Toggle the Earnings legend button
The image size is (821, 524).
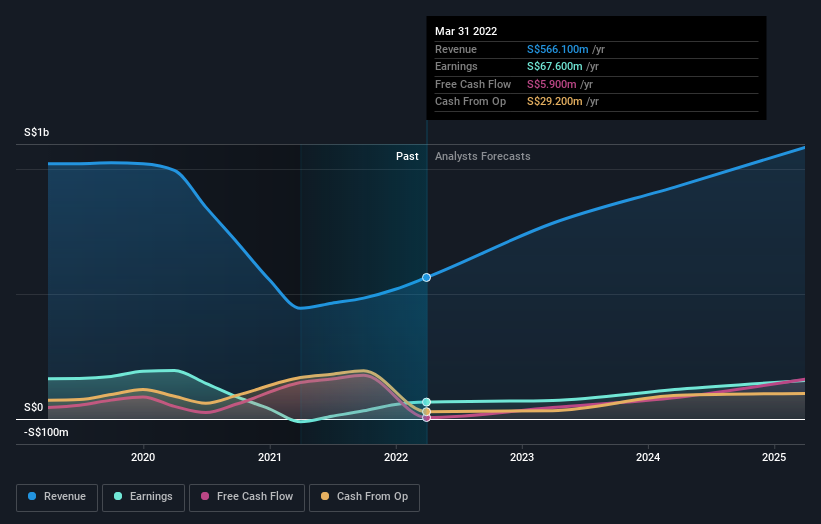(x=143, y=497)
